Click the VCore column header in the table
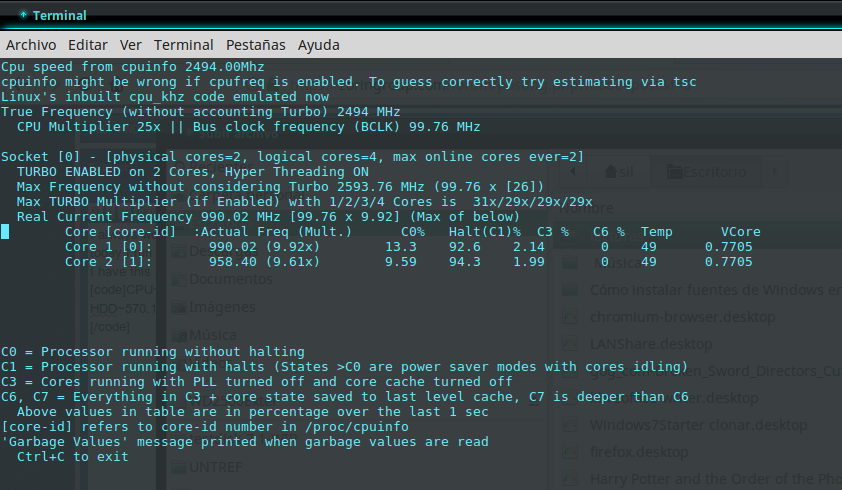The height and width of the screenshot is (490, 842). point(740,232)
